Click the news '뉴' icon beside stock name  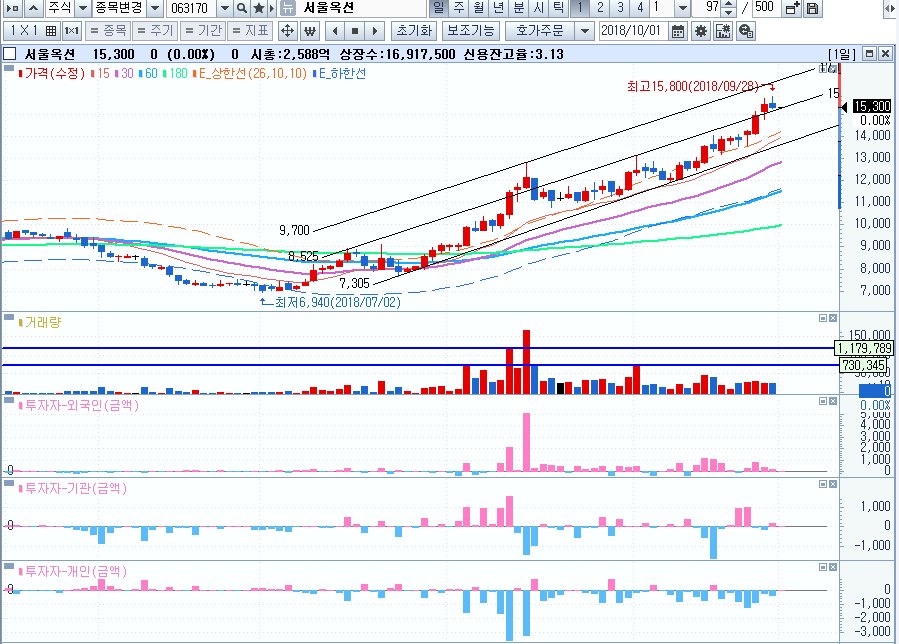click(x=288, y=8)
